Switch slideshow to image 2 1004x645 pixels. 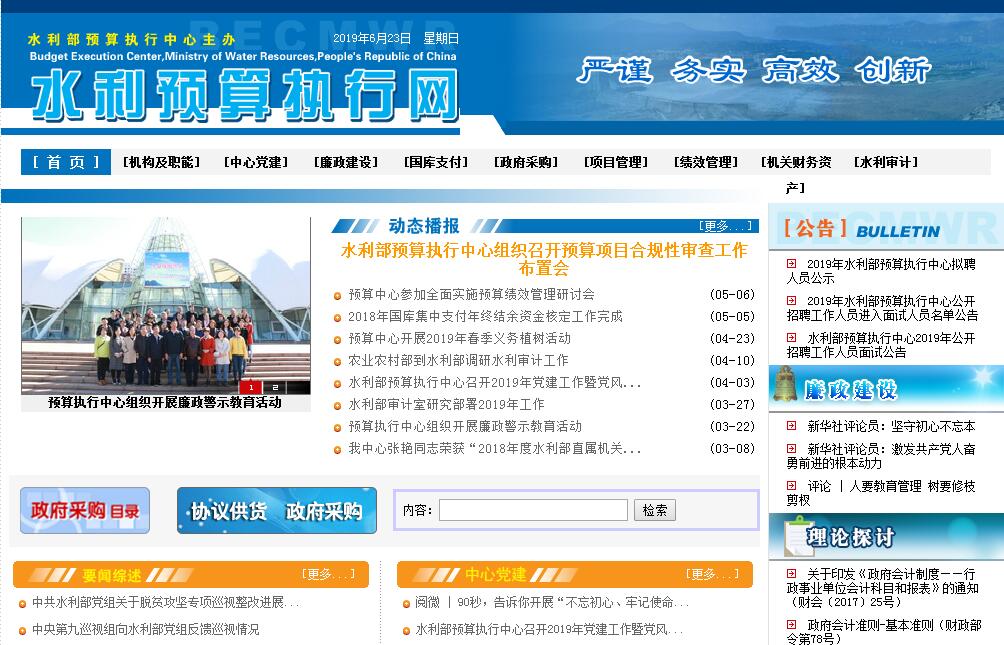(x=273, y=387)
